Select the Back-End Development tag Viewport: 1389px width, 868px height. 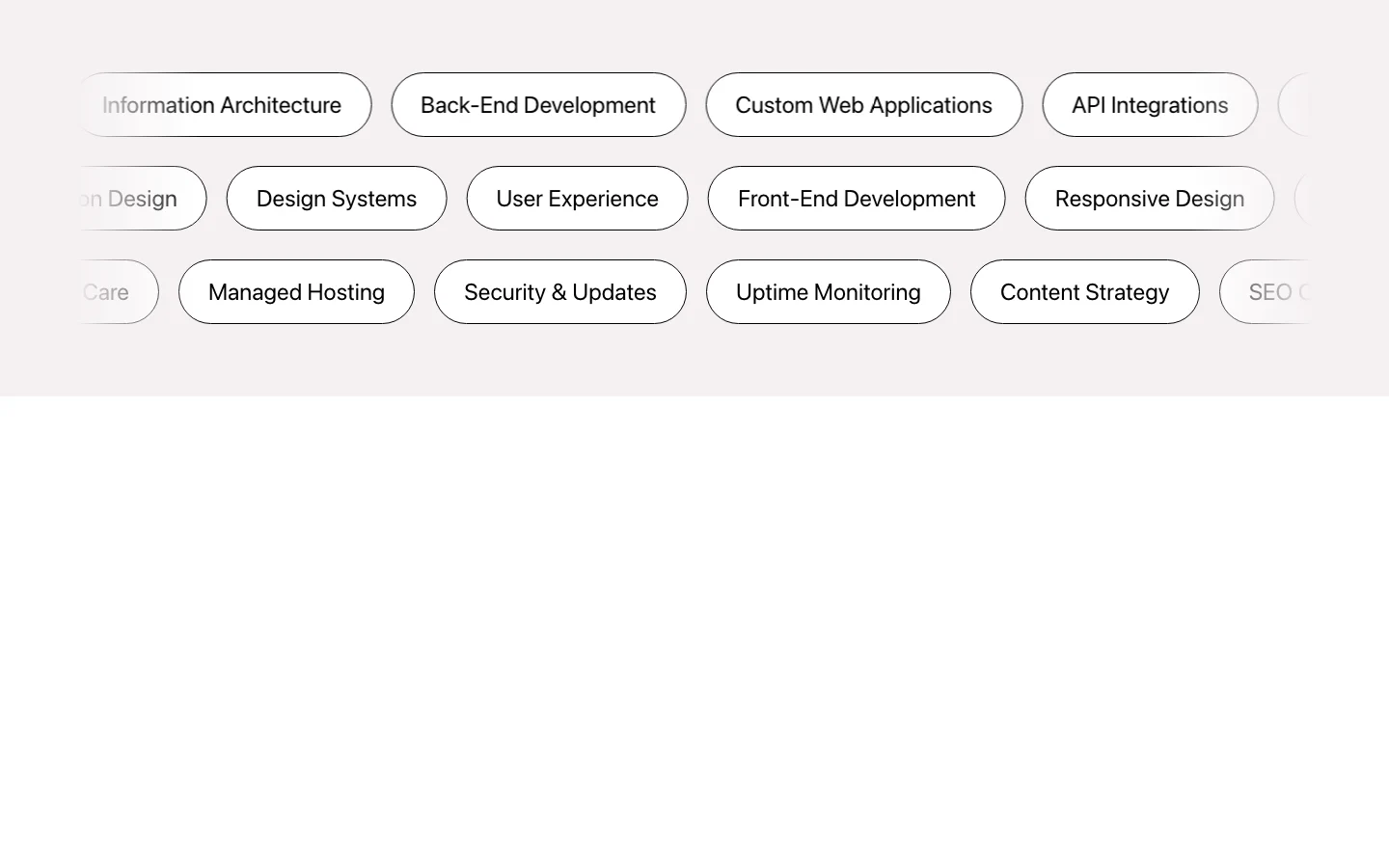pos(538,104)
